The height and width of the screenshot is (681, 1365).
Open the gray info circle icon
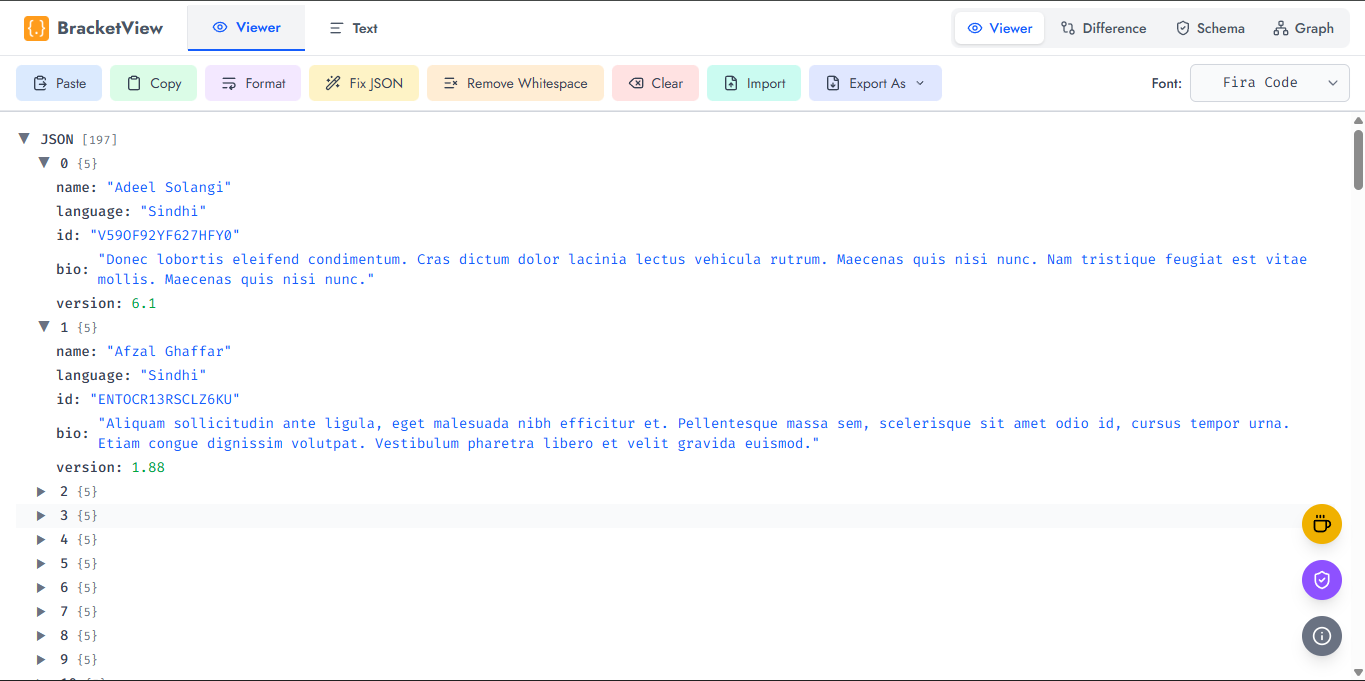click(1321, 636)
